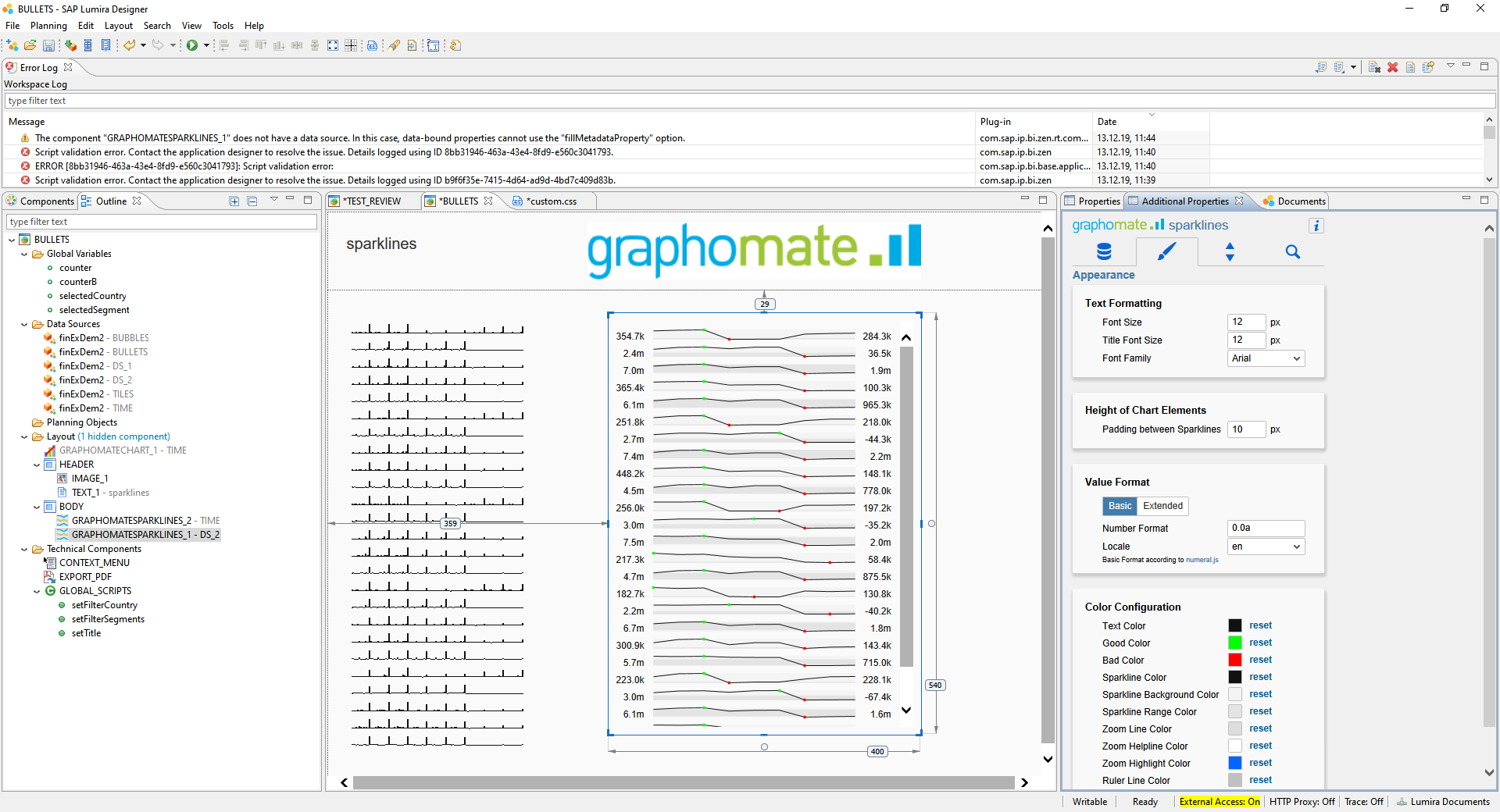Viewport: 1500px width, 812px height.
Task: Reset the Zoom Highlight Color setting
Action: coord(1260,763)
